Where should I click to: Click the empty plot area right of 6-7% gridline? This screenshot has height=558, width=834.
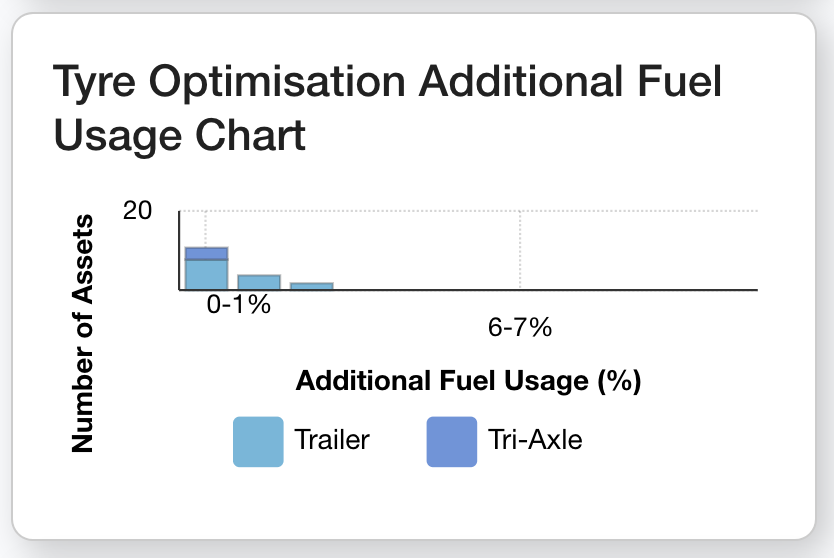click(640, 250)
